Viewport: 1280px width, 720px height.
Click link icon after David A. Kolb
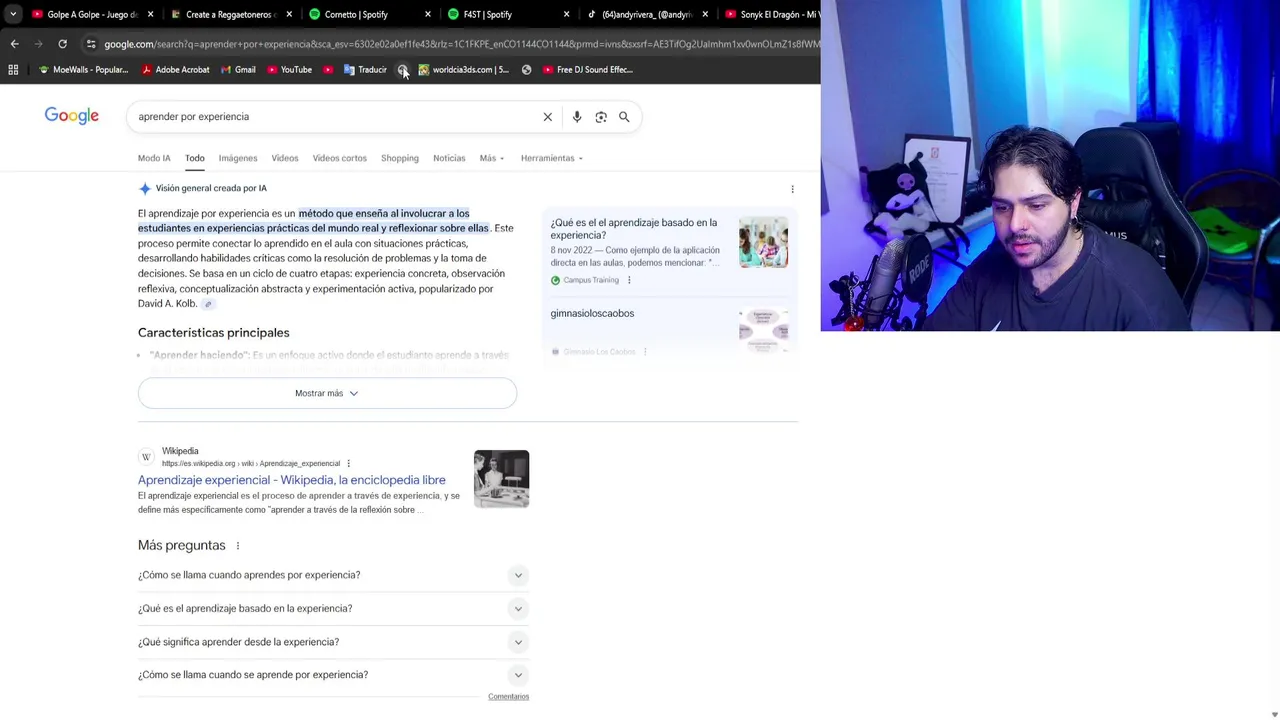click(208, 304)
